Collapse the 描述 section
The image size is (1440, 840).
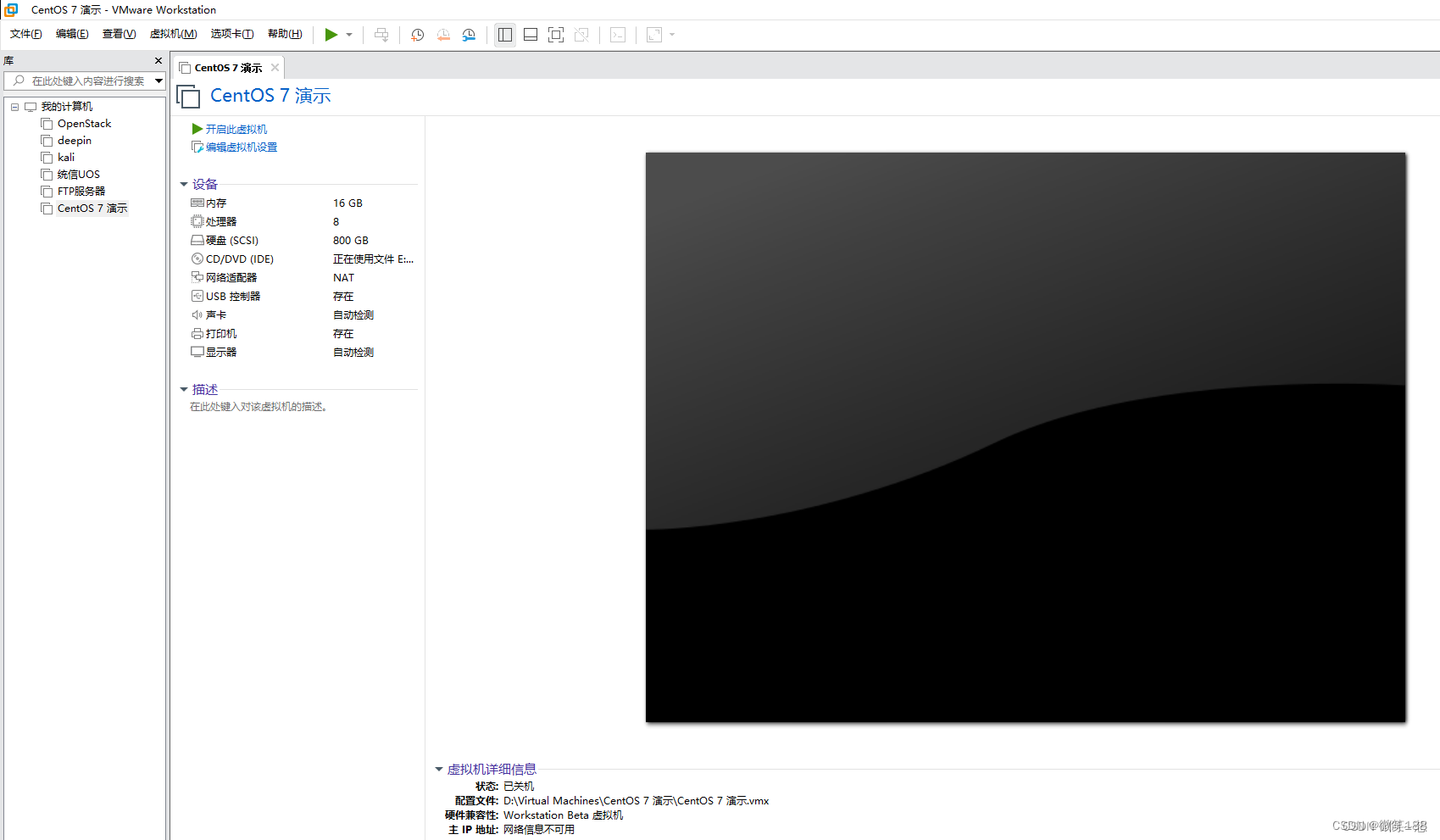point(184,389)
